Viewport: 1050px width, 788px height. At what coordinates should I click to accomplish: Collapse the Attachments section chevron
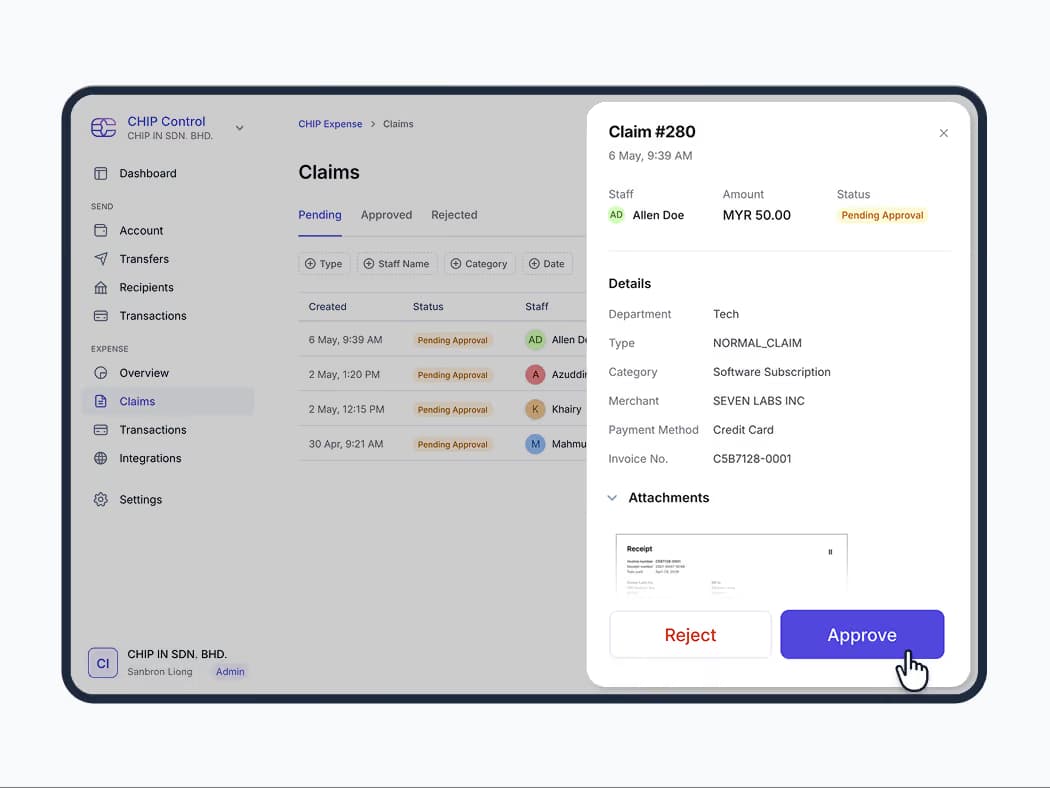pos(612,497)
